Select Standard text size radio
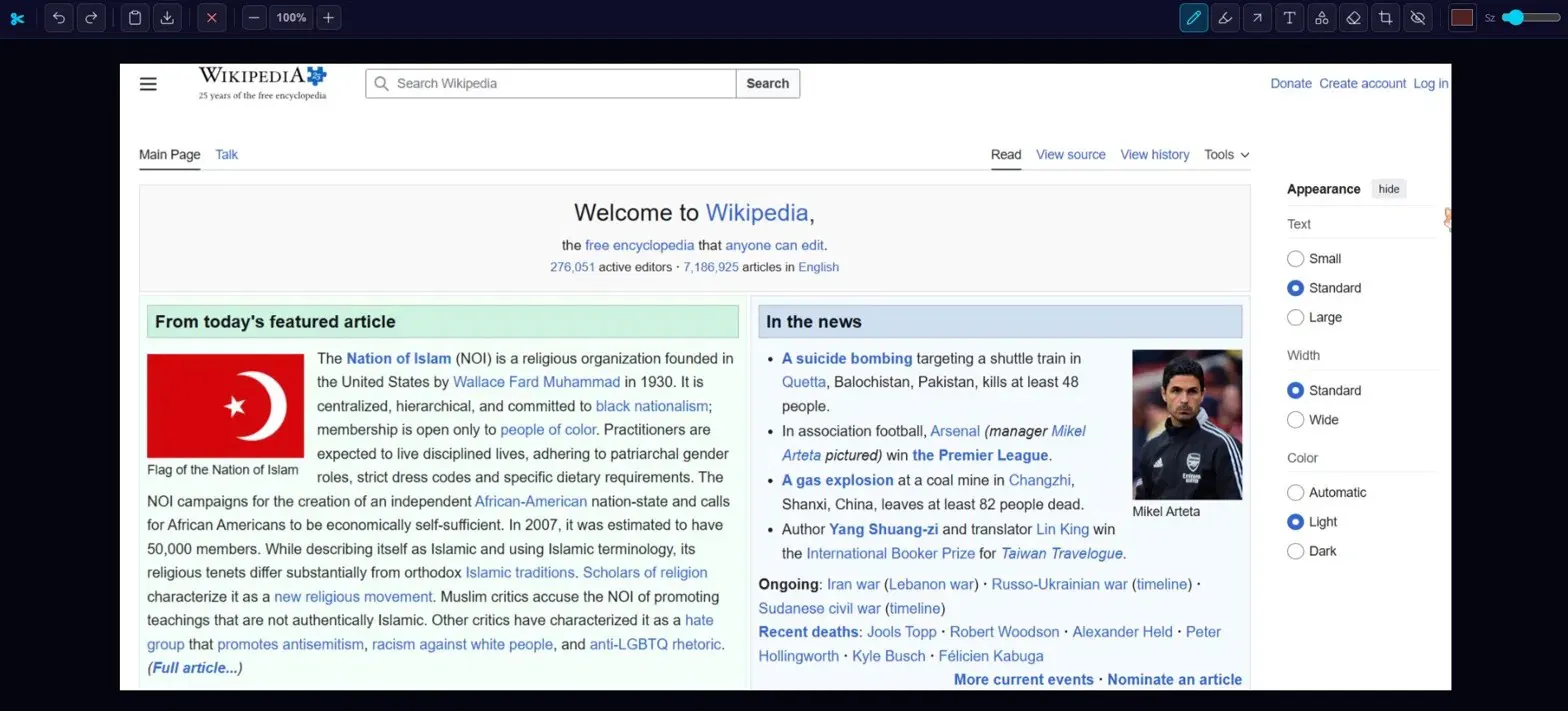The image size is (1568, 711). pyautogui.click(x=1296, y=288)
